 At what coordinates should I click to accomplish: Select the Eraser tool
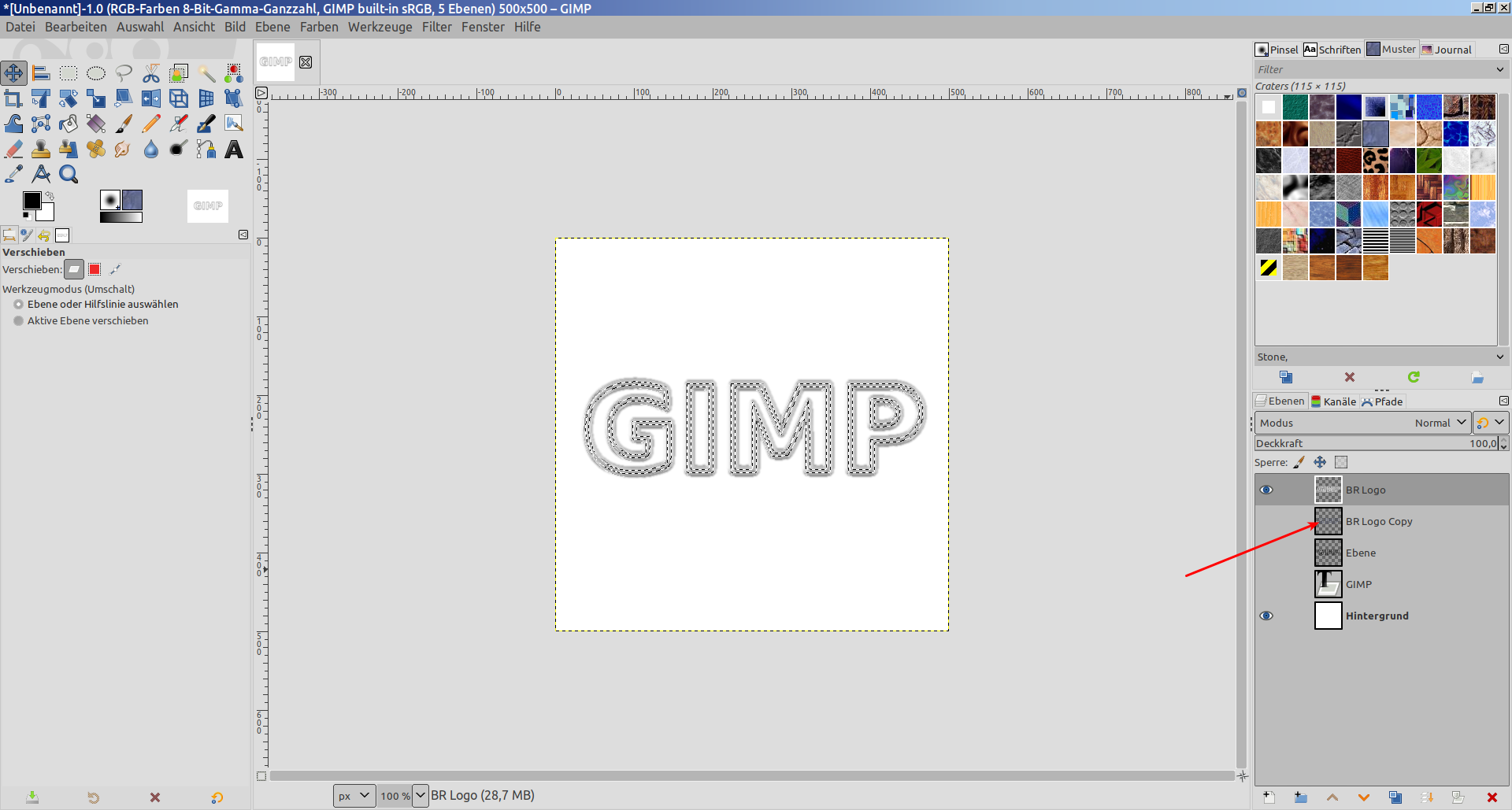click(x=13, y=149)
